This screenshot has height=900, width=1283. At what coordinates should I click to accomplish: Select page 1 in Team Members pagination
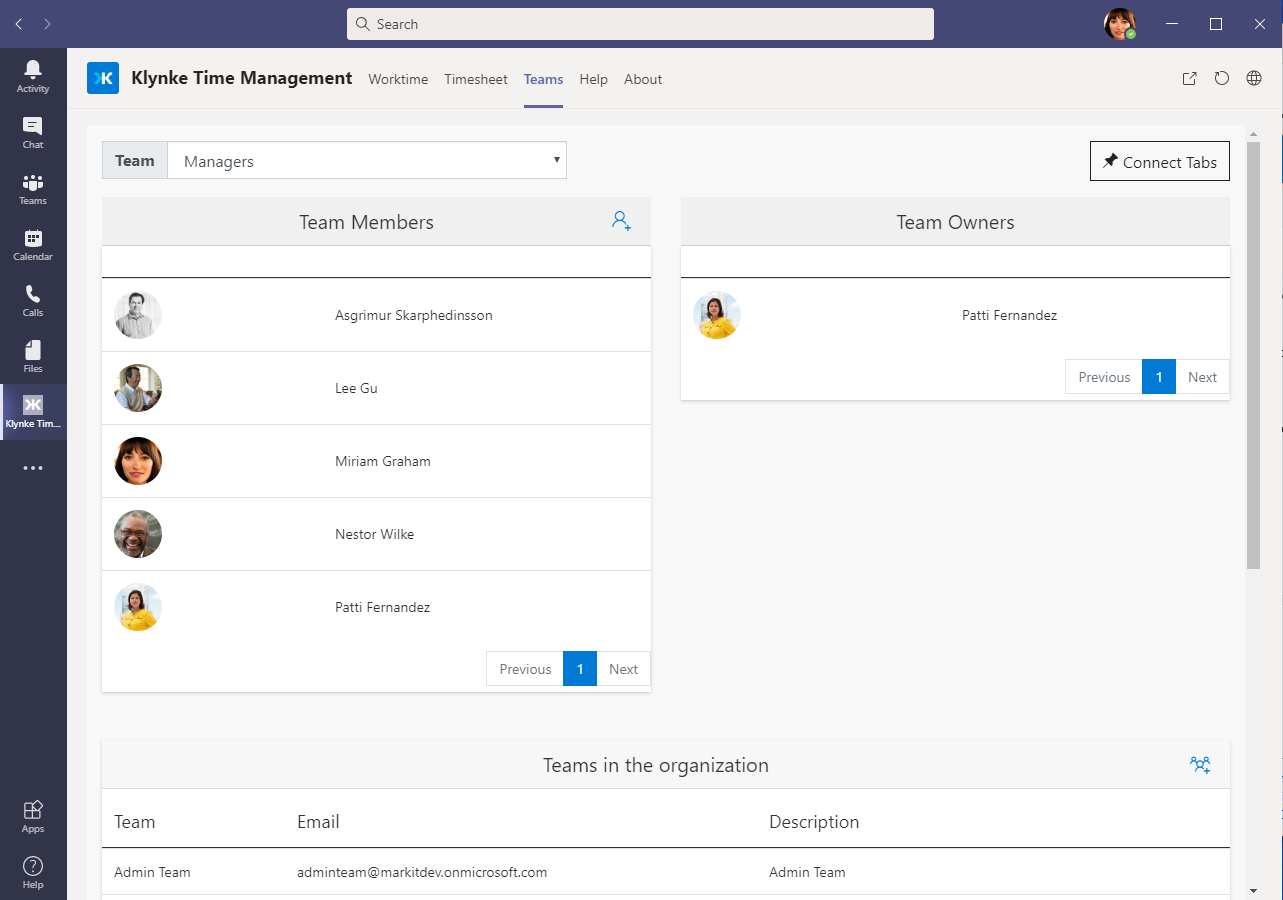pyautogui.click(x=580, y=669)
